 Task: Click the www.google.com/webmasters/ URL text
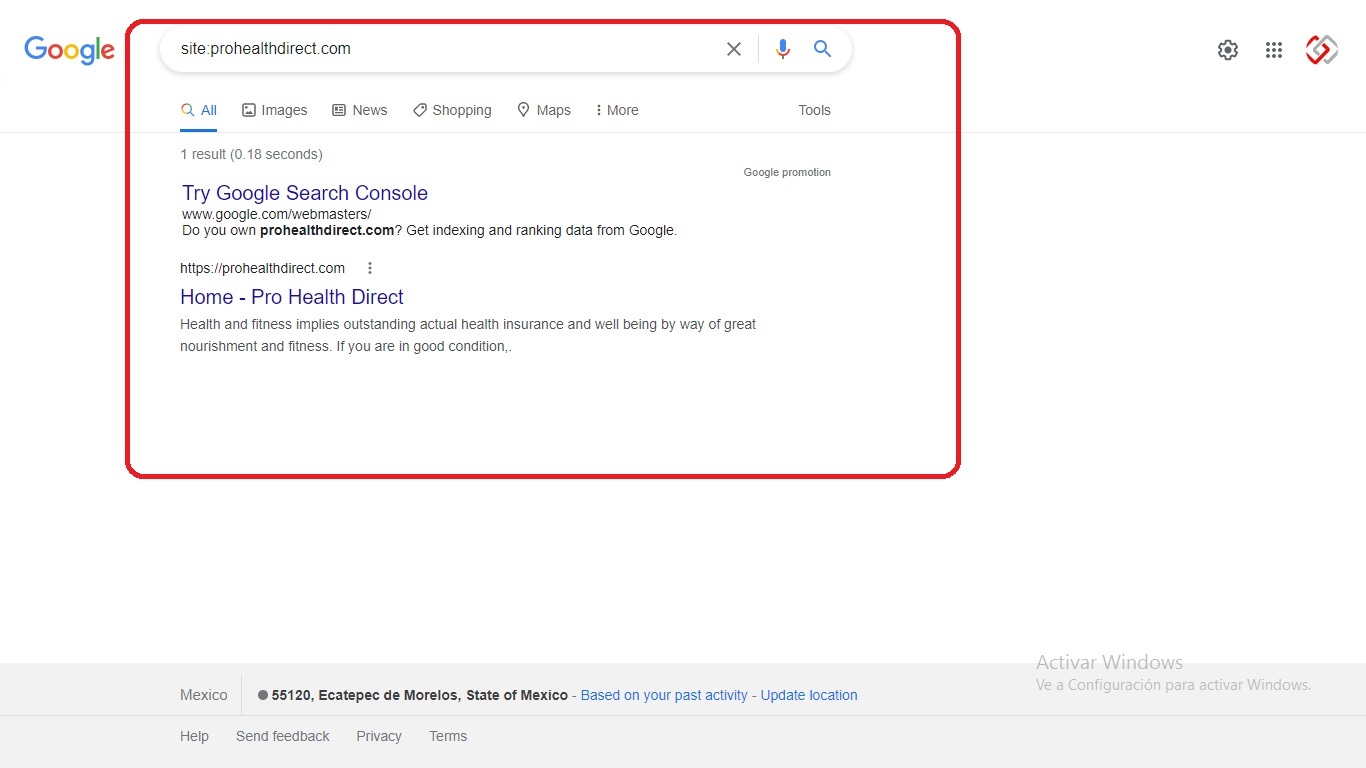point(276,214)
